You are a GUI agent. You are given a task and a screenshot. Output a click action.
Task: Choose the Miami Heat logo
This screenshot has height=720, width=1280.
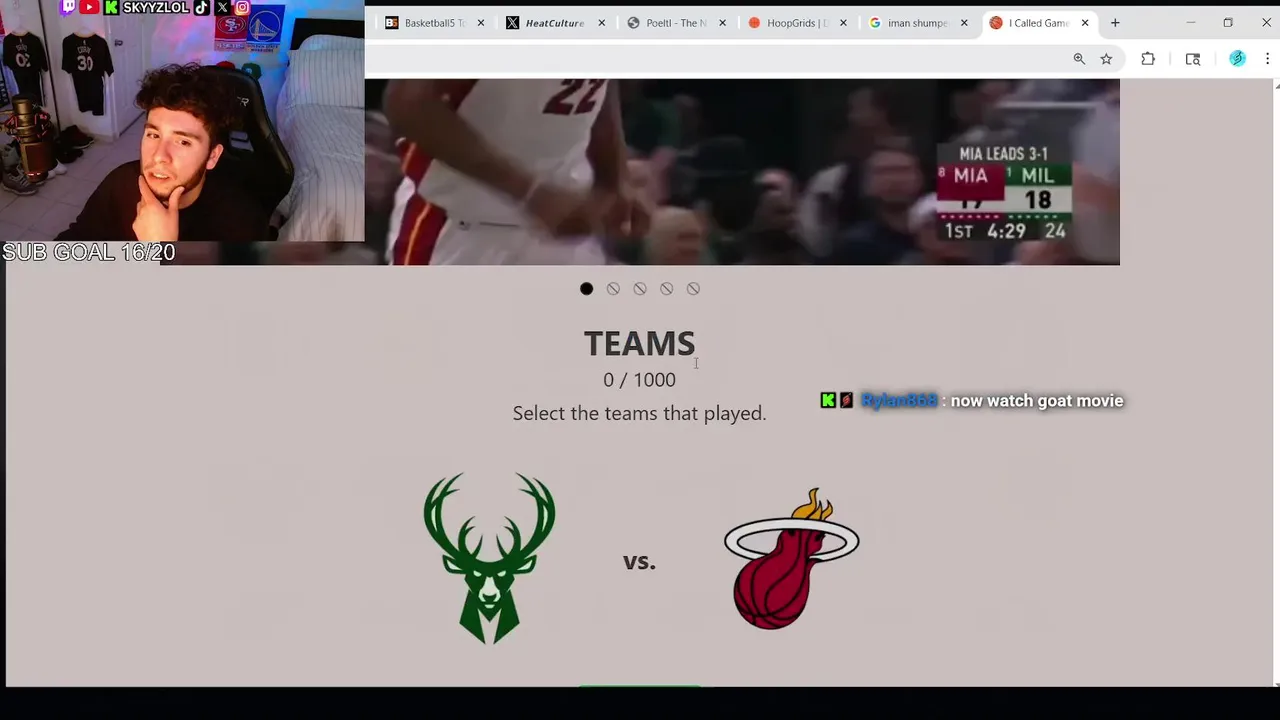[x=791, y=558]
